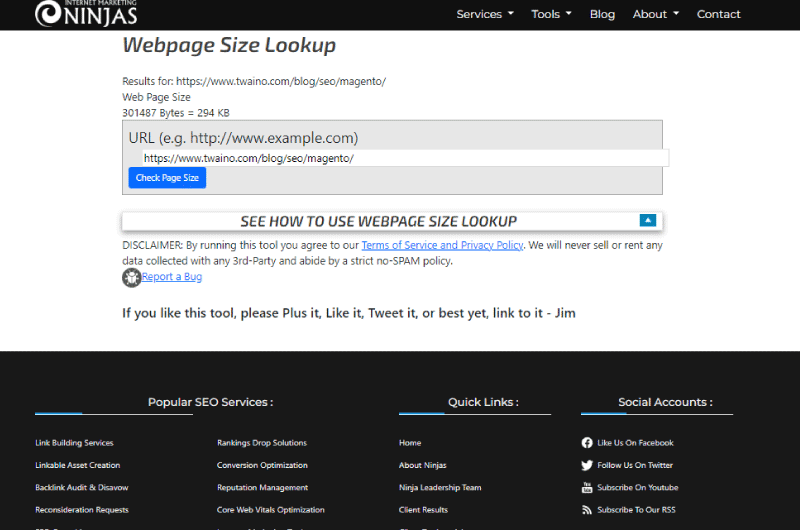Open Linkable Asset Creation footer link
This screenshot has width=800, height=530.
(78, 465)
